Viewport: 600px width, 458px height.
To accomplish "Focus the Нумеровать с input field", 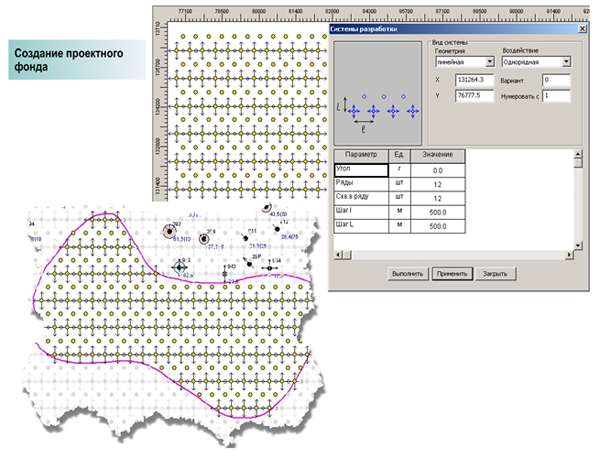I will click(556, 96).
